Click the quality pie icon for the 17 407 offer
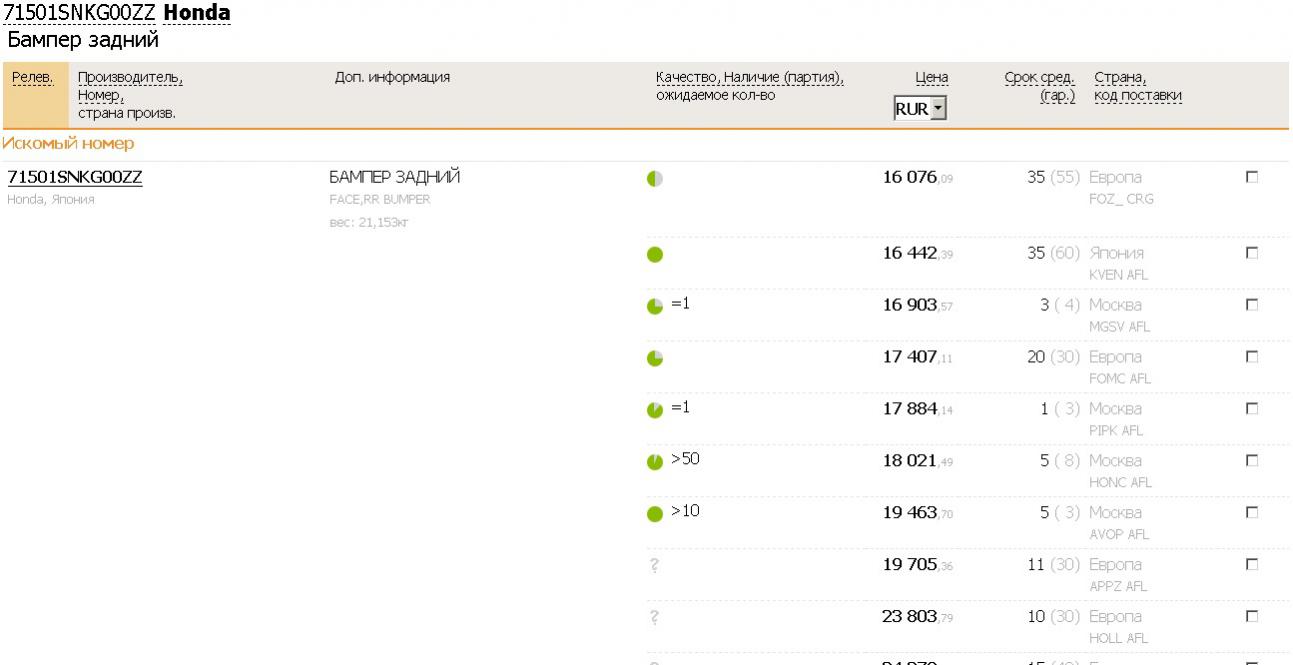The height and width of the screenshot is (665, 1293). click(655, 357)
